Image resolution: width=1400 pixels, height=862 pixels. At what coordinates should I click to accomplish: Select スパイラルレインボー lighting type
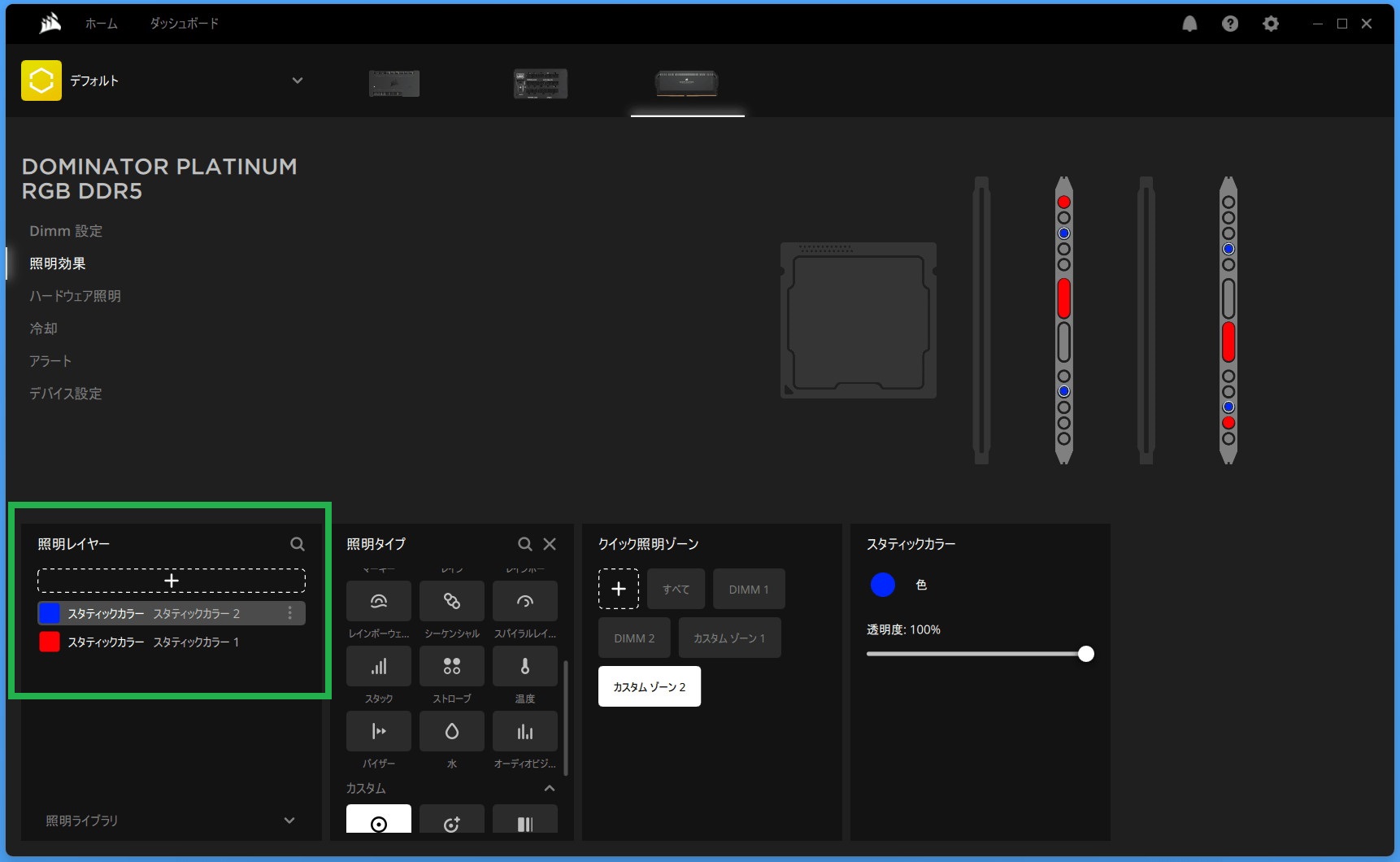pyautogui.click(x=525, y=601)
